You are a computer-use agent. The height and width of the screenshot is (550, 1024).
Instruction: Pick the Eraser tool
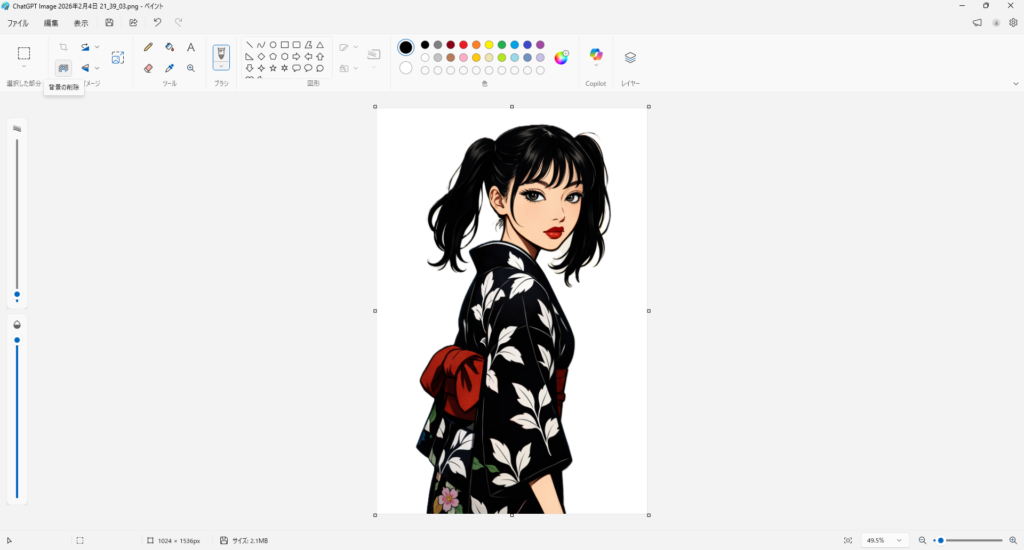(x=148, y=68)
